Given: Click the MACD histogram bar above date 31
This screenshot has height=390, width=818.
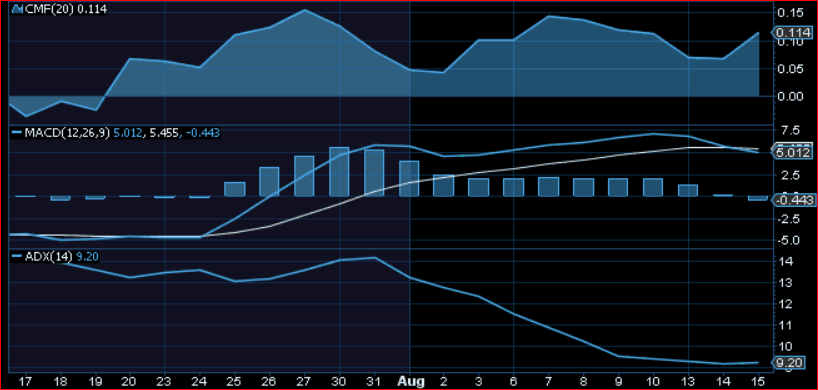Looking at the screenshot, I should (x=374, y=173).
